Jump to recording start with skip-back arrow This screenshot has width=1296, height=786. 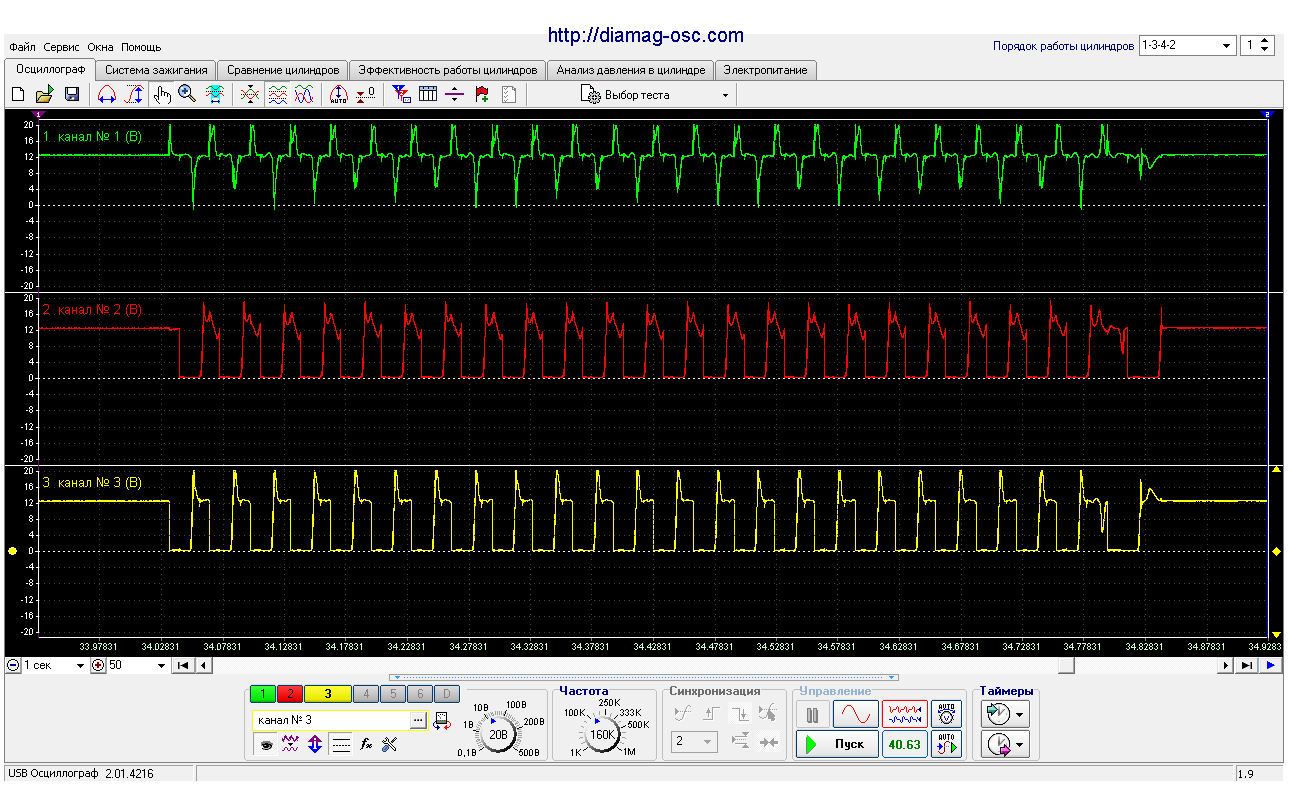tap(183, 665)
